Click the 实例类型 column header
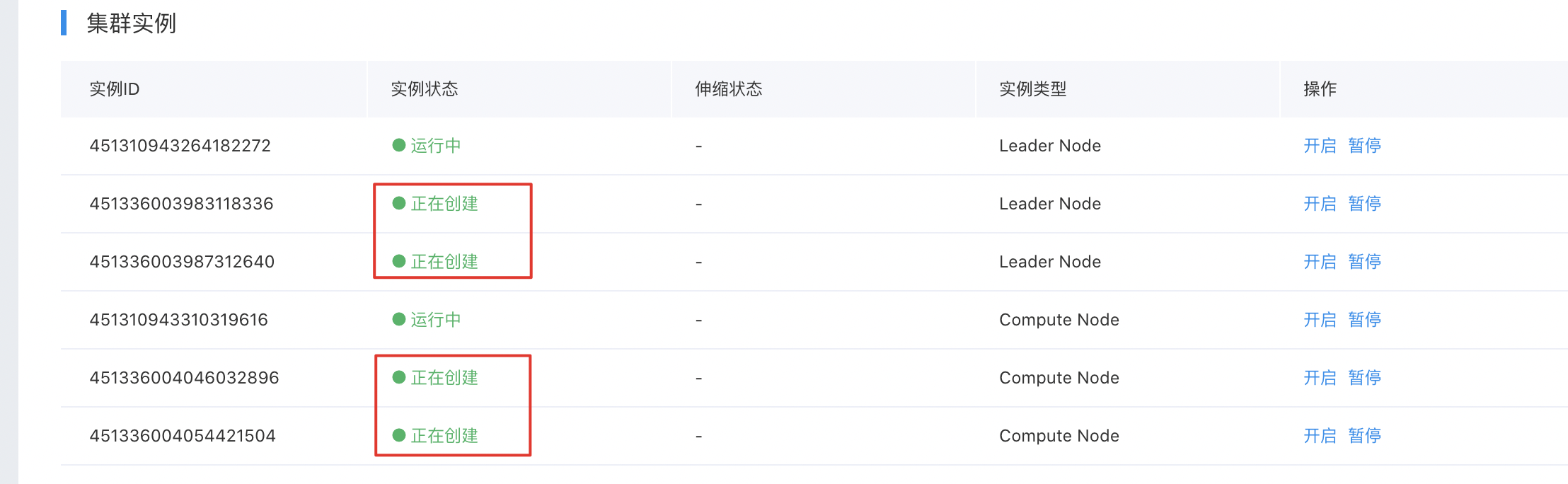This screenshot has width=1568, height=484. (1033, 89)
